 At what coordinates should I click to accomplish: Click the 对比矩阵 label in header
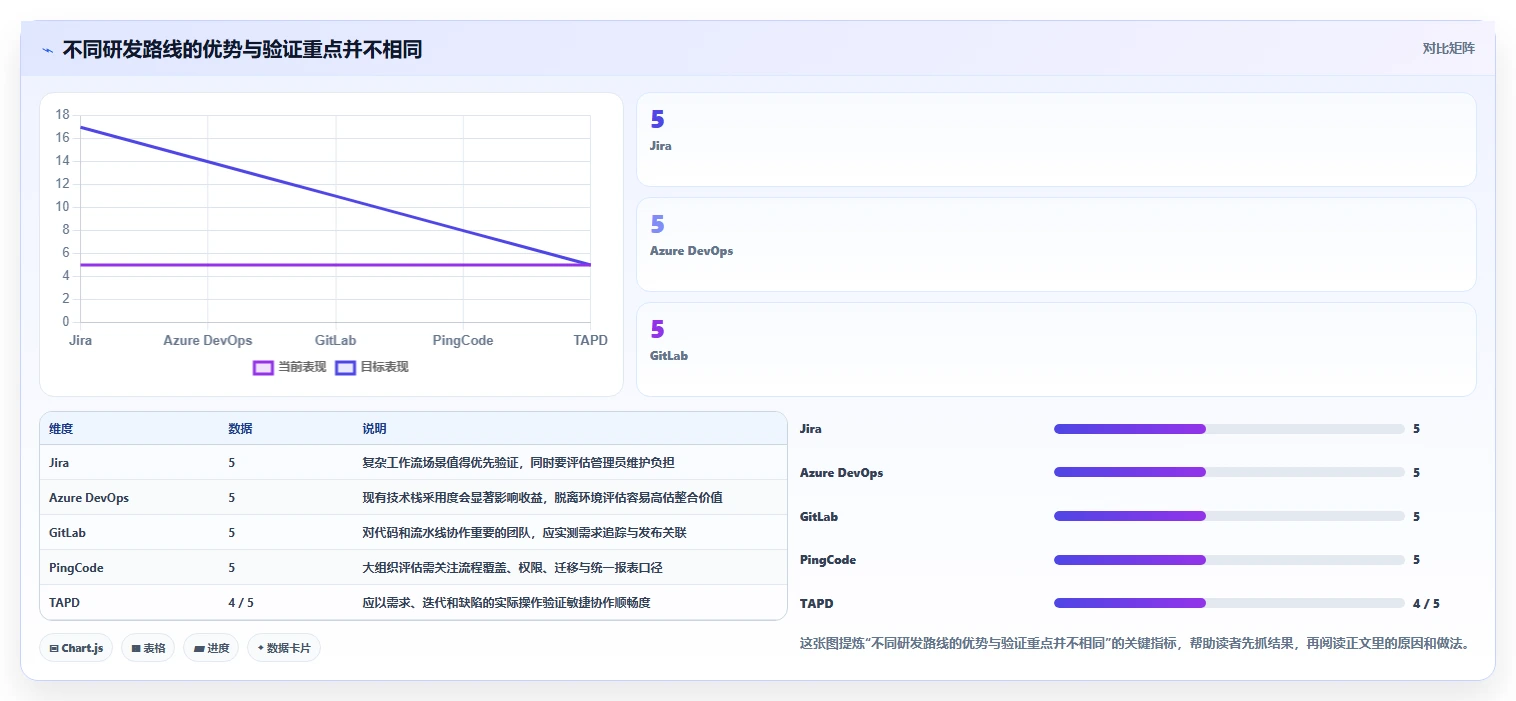coord(1448,48)
